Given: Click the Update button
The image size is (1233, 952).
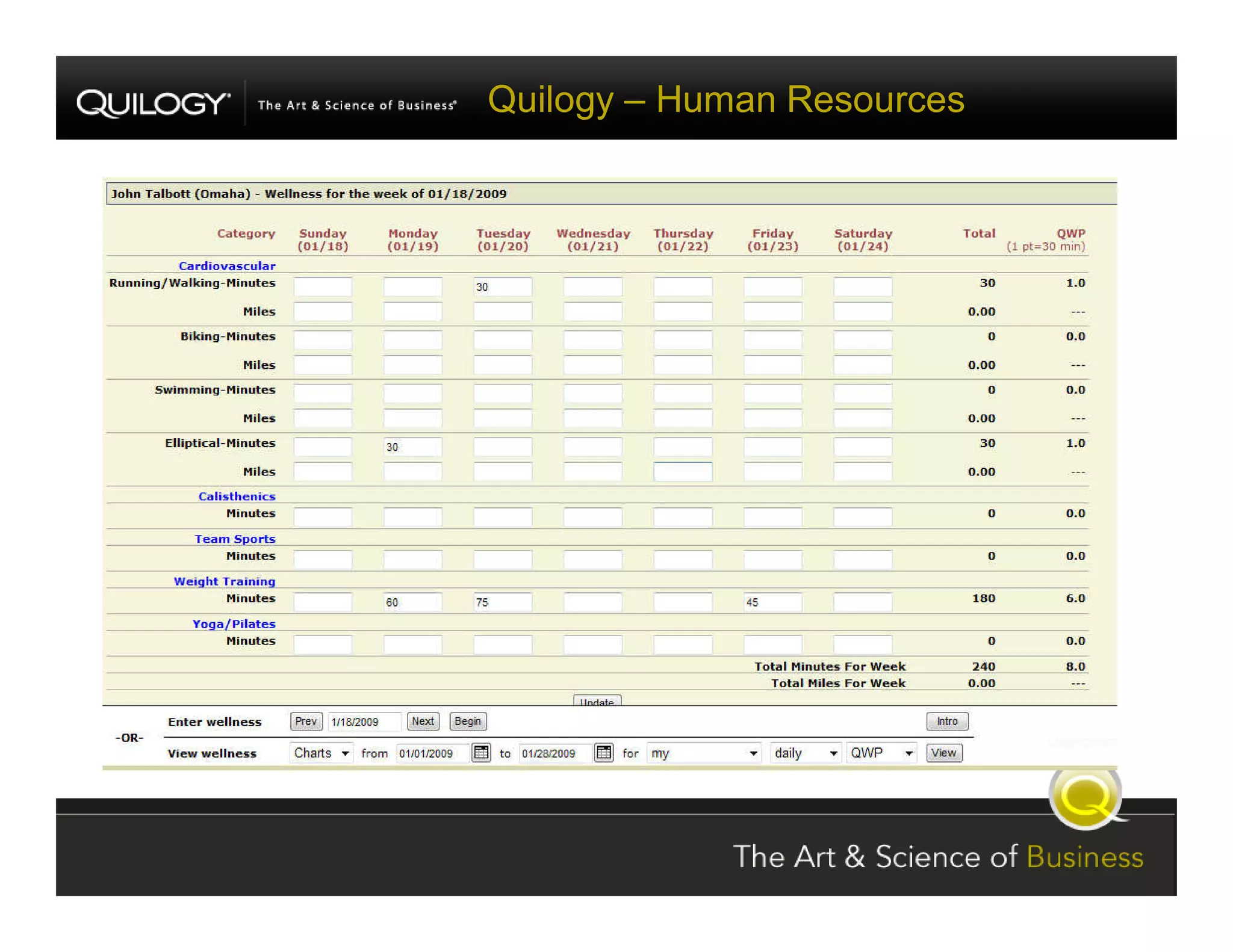Looking at the screenshot, I should click(597, 701).
